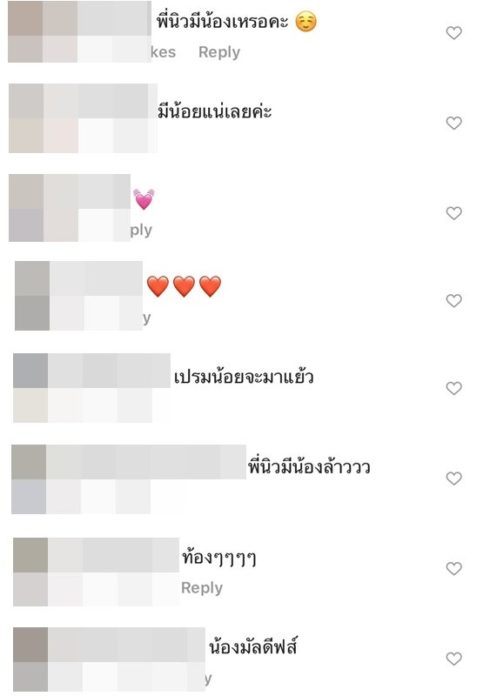Like the comment 'ท้องๆๆๆๆ'
Image resolution: width=490 pixels, height=696 pixels.
(454, 568)
